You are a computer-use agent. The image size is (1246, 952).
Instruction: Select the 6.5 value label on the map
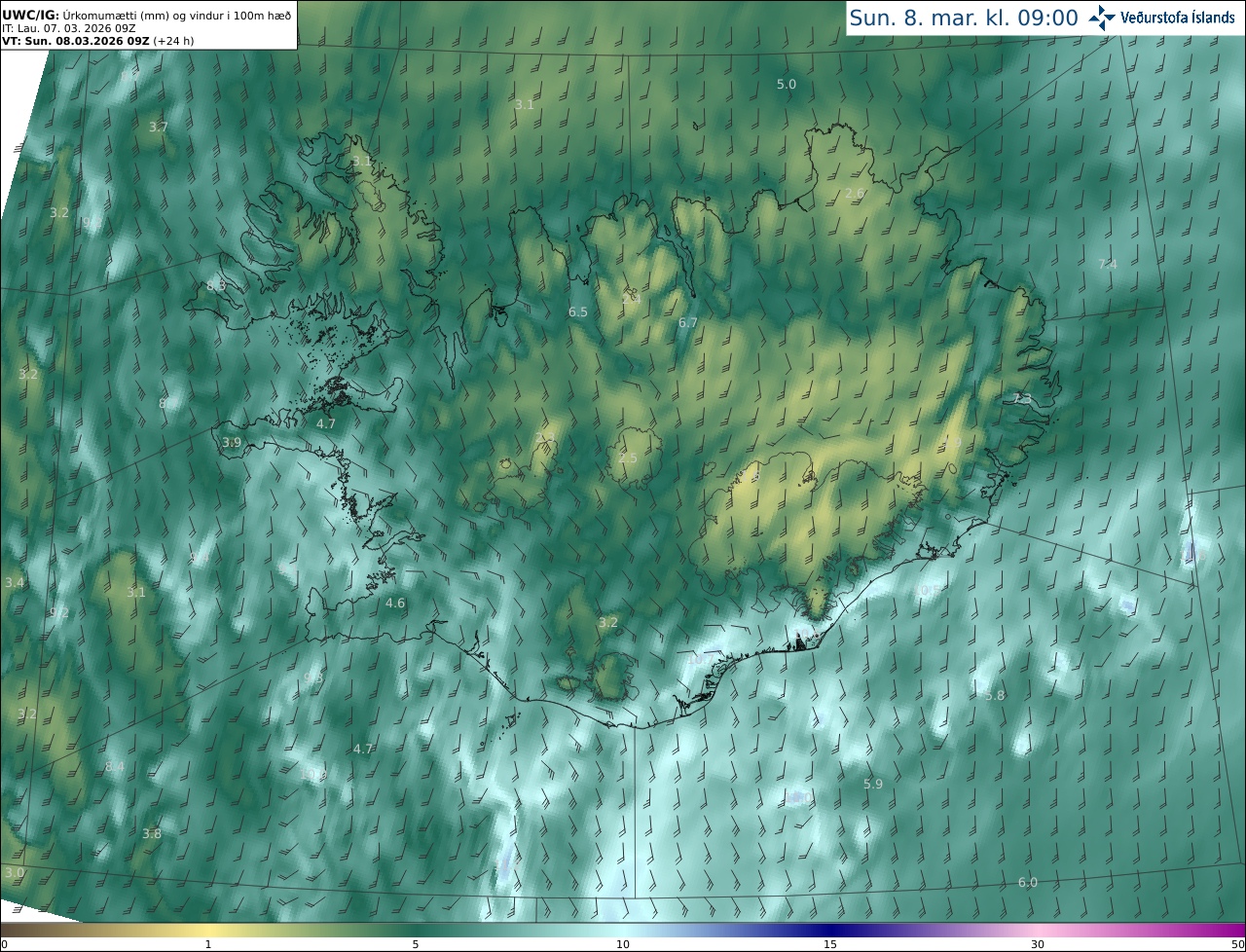[578, 312]
